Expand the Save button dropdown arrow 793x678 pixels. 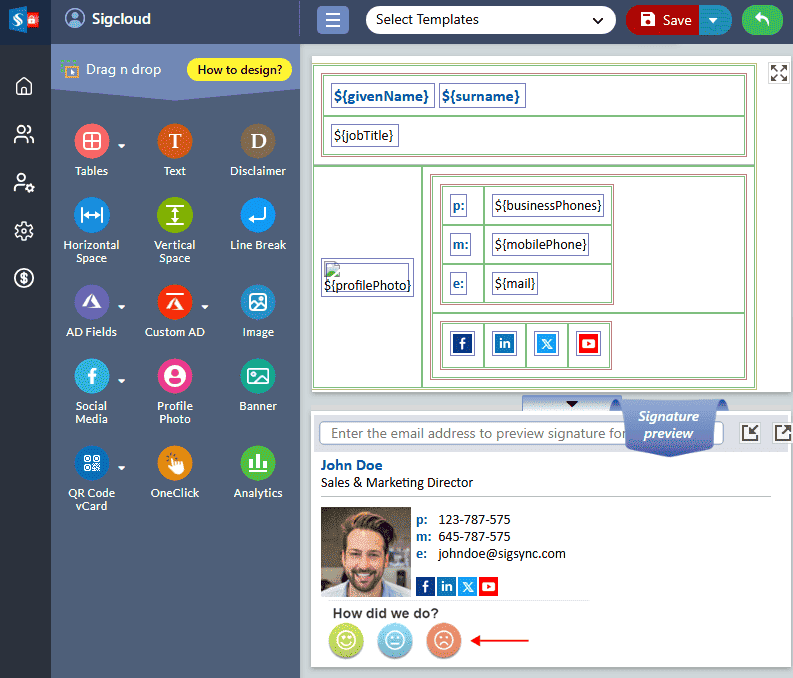click(x=713, y=20)
